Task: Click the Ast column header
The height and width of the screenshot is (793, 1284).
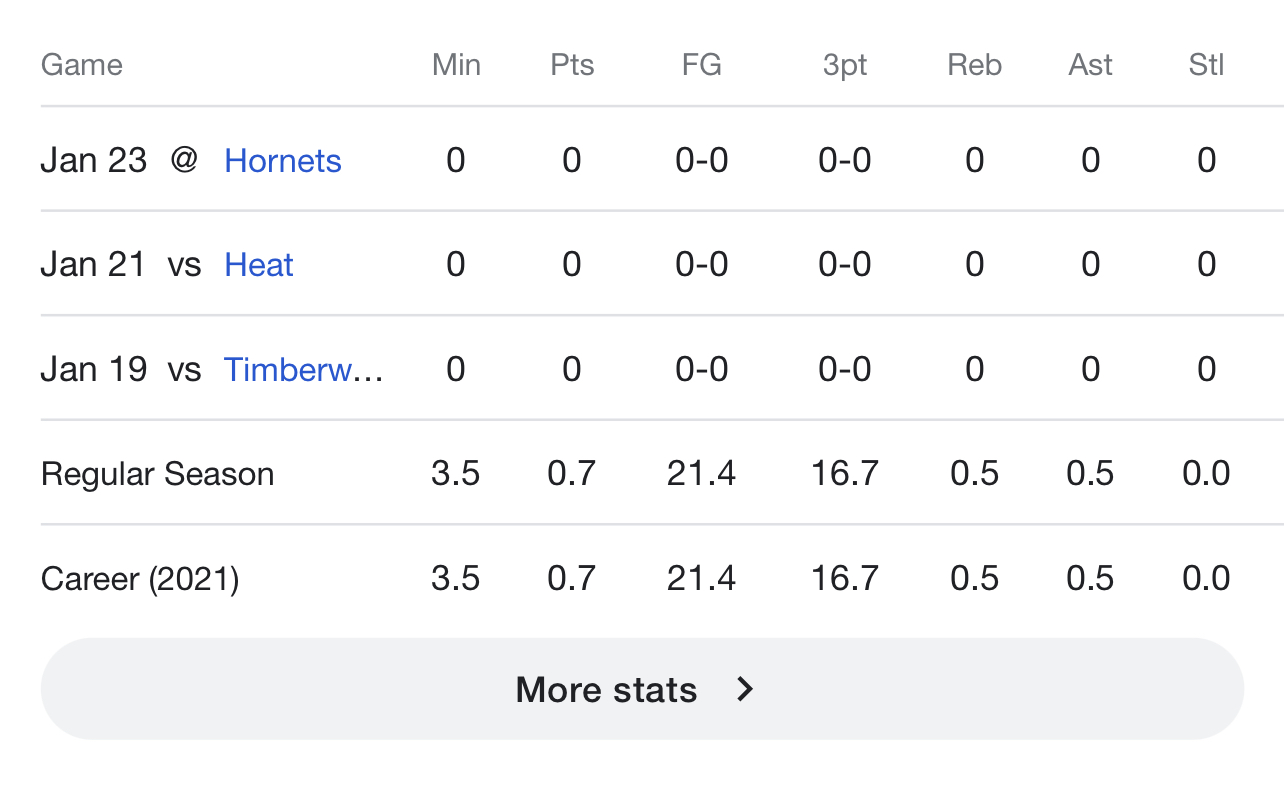Action: pos(1090,65)
